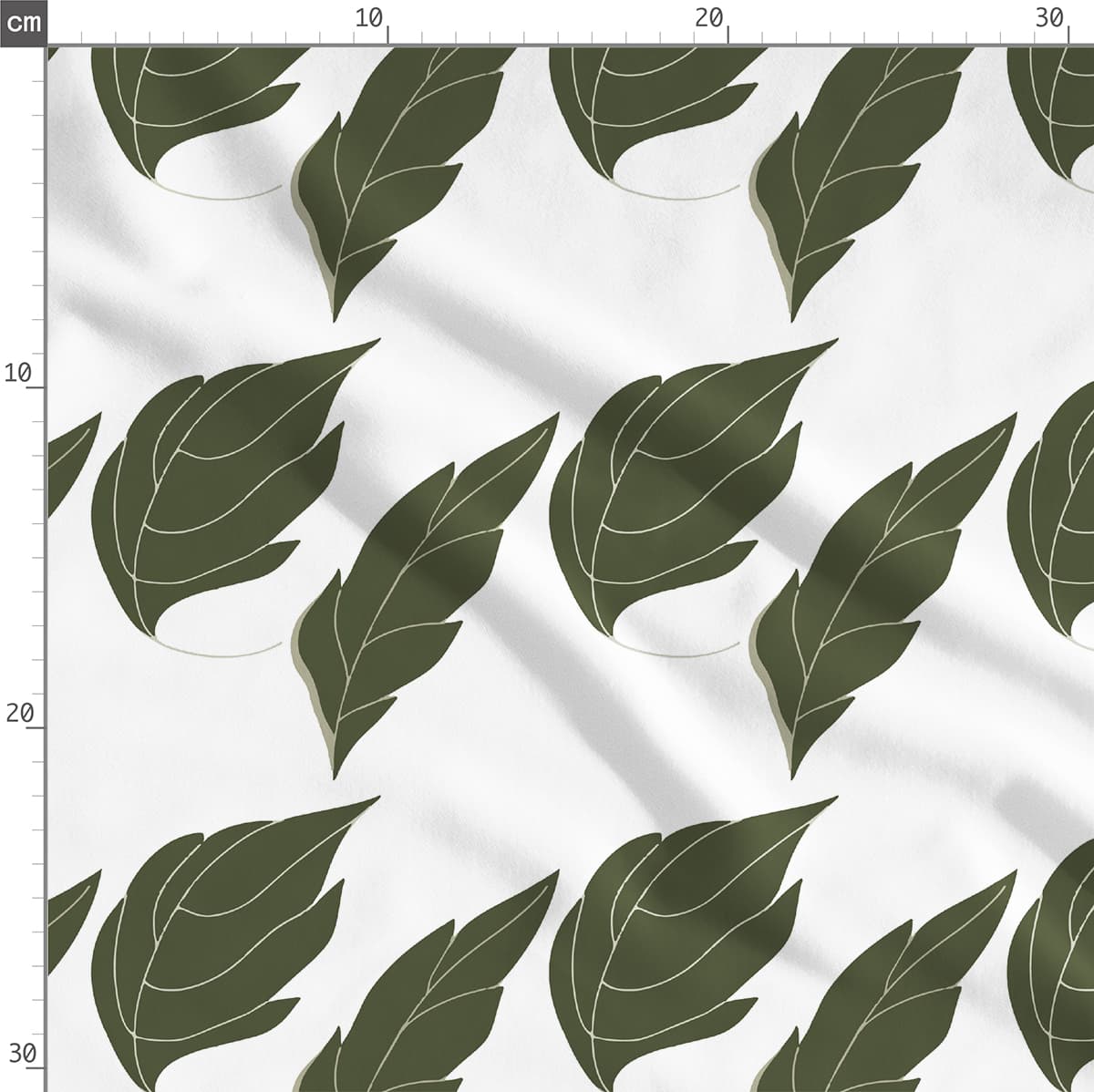Click the 20 mark on the left ruler
The image size is (1094, 1092).
(18, 714)
